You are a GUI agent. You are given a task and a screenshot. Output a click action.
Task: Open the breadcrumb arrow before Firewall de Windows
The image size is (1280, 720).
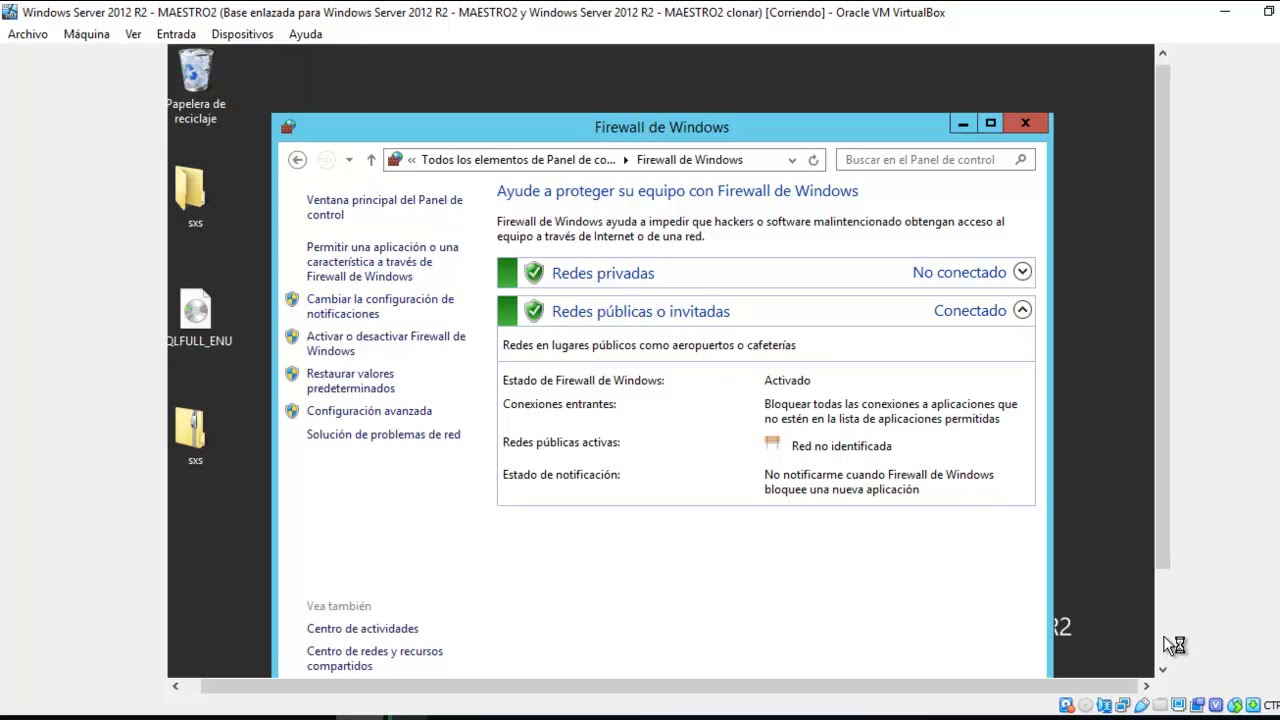click(627, 160)
